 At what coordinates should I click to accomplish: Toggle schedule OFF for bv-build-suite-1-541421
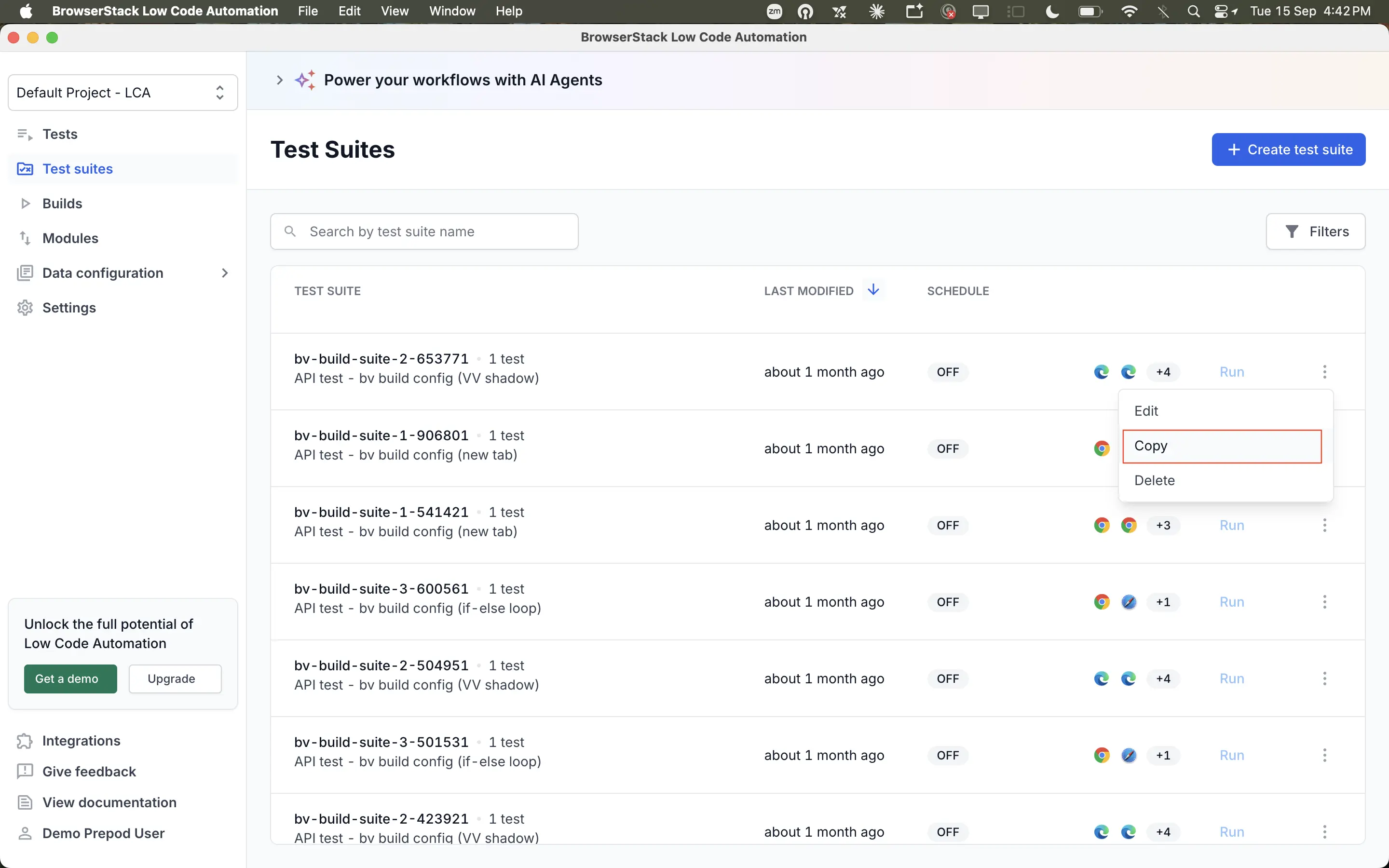coord(948,525)
